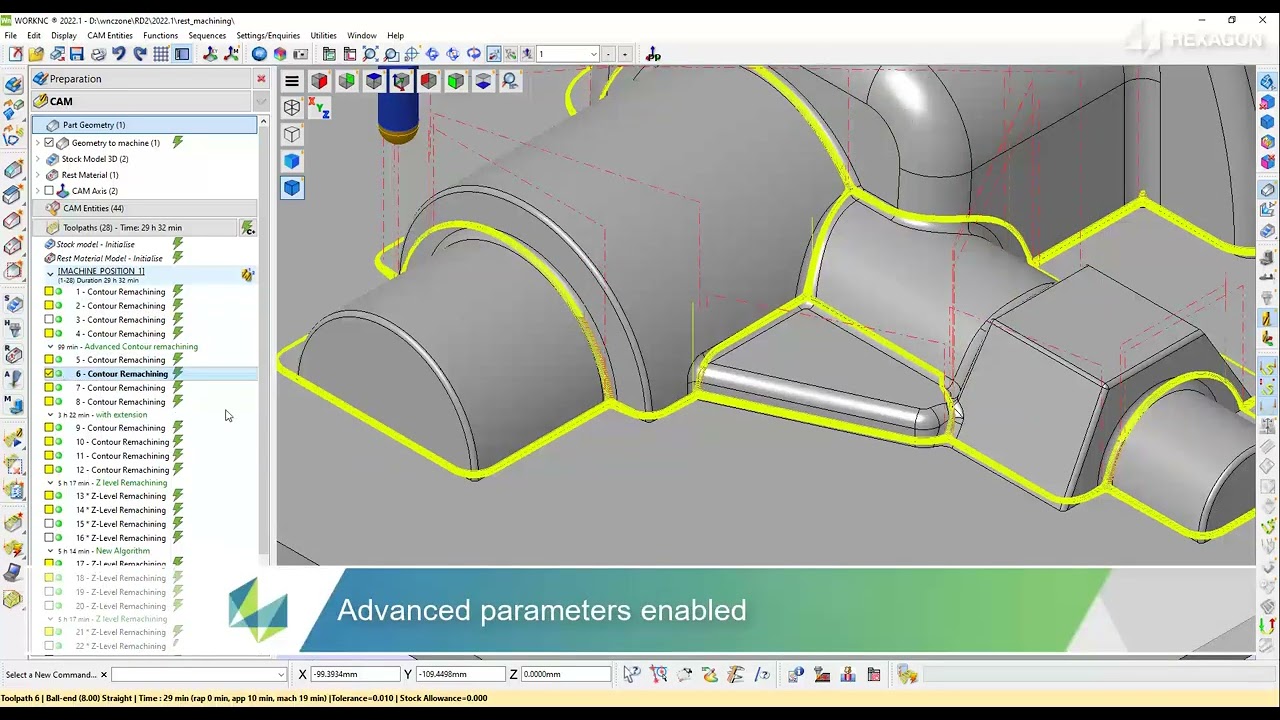Expand the Stock Model 3D (2) node
This screenshot has width=1280, height=720.
38,159
